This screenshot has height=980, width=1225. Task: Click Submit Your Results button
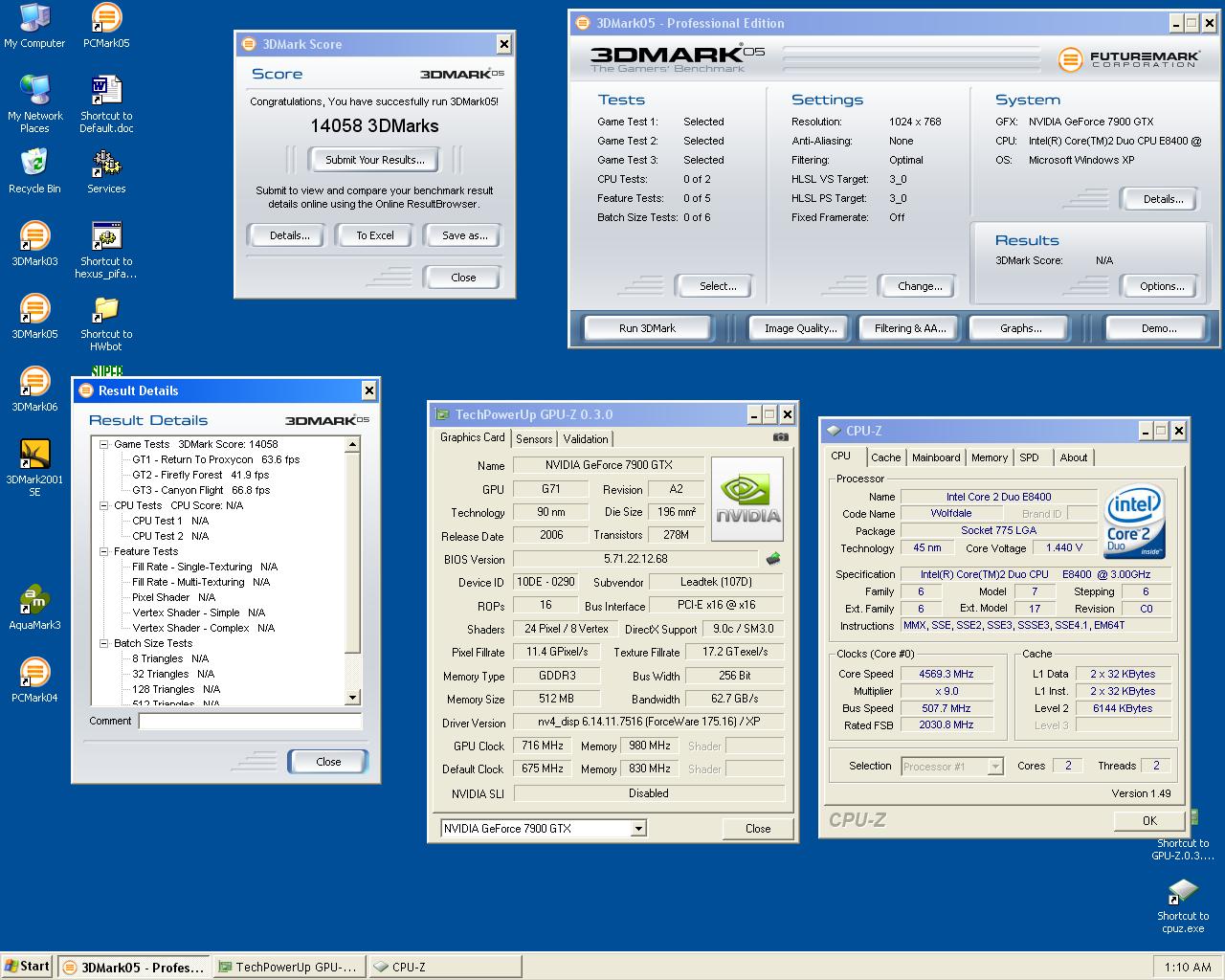click(x=374, y=160)
